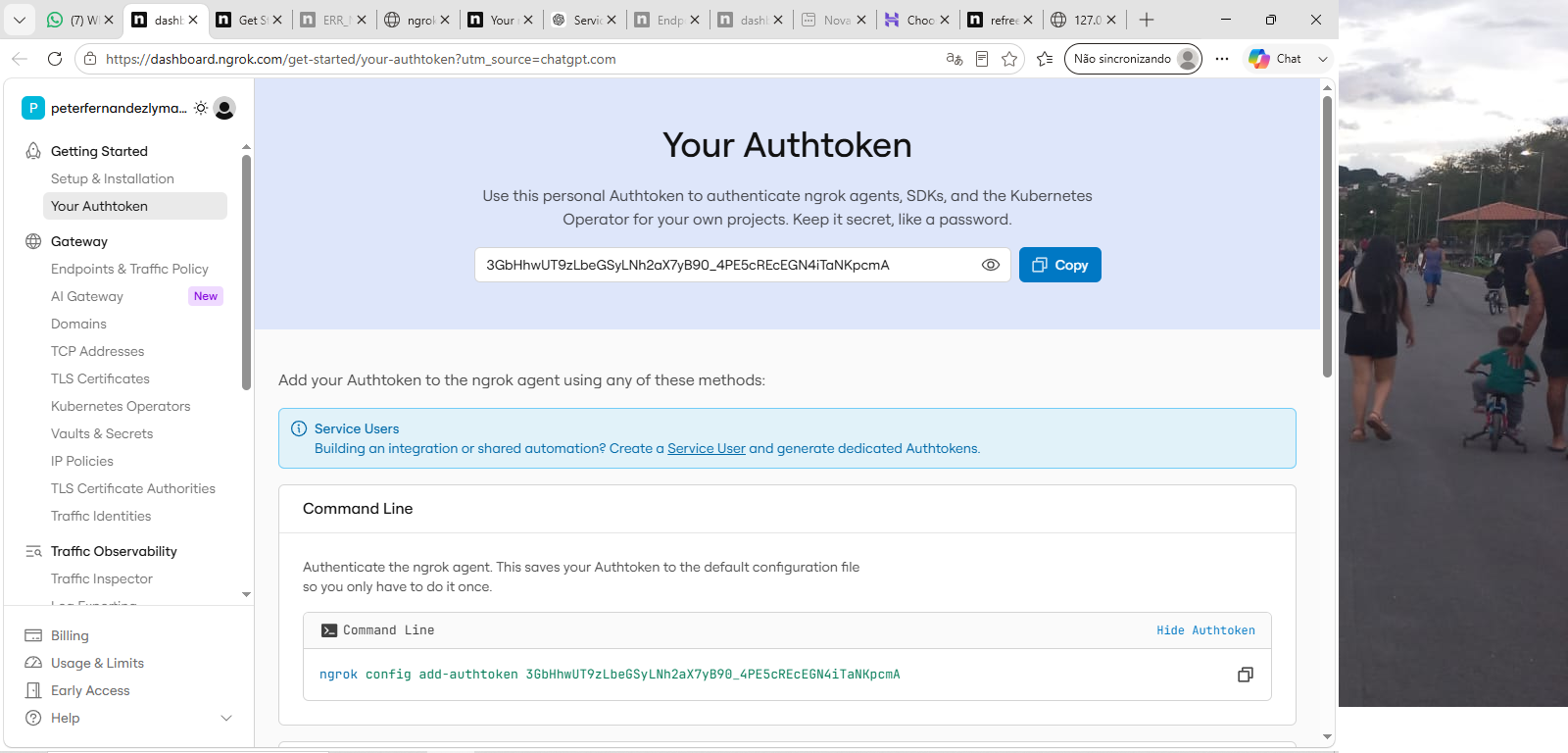Open Endpoints & Traffic Policy page
Screen dimensions: 1568x753
pyautogui.click(x=129, y=269)
